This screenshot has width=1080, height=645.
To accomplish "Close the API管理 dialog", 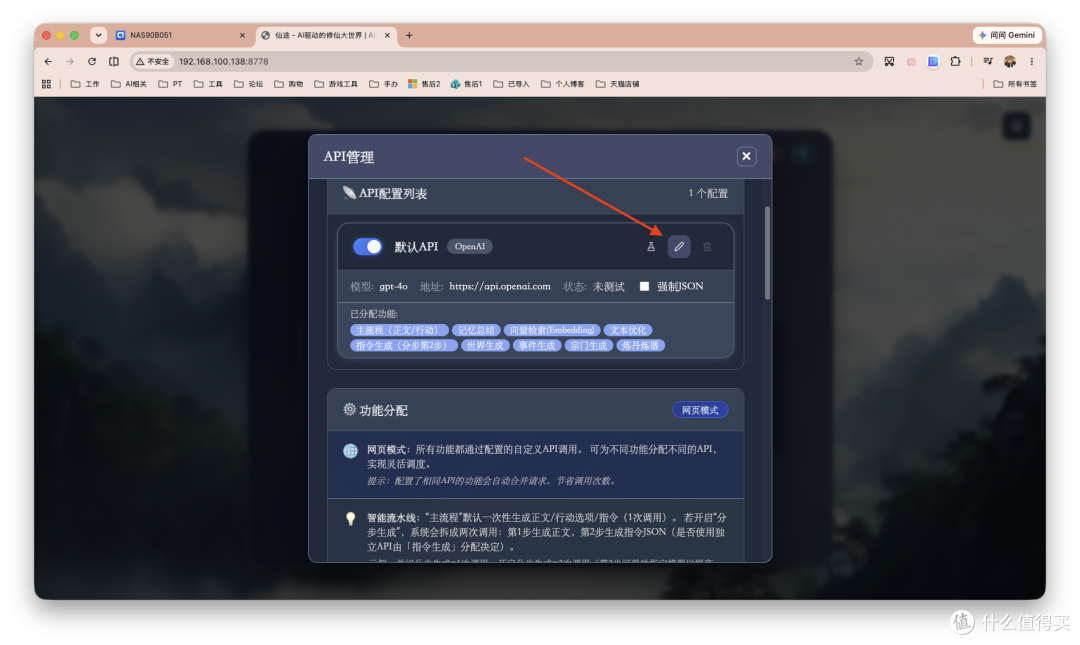I will (746, 156).
